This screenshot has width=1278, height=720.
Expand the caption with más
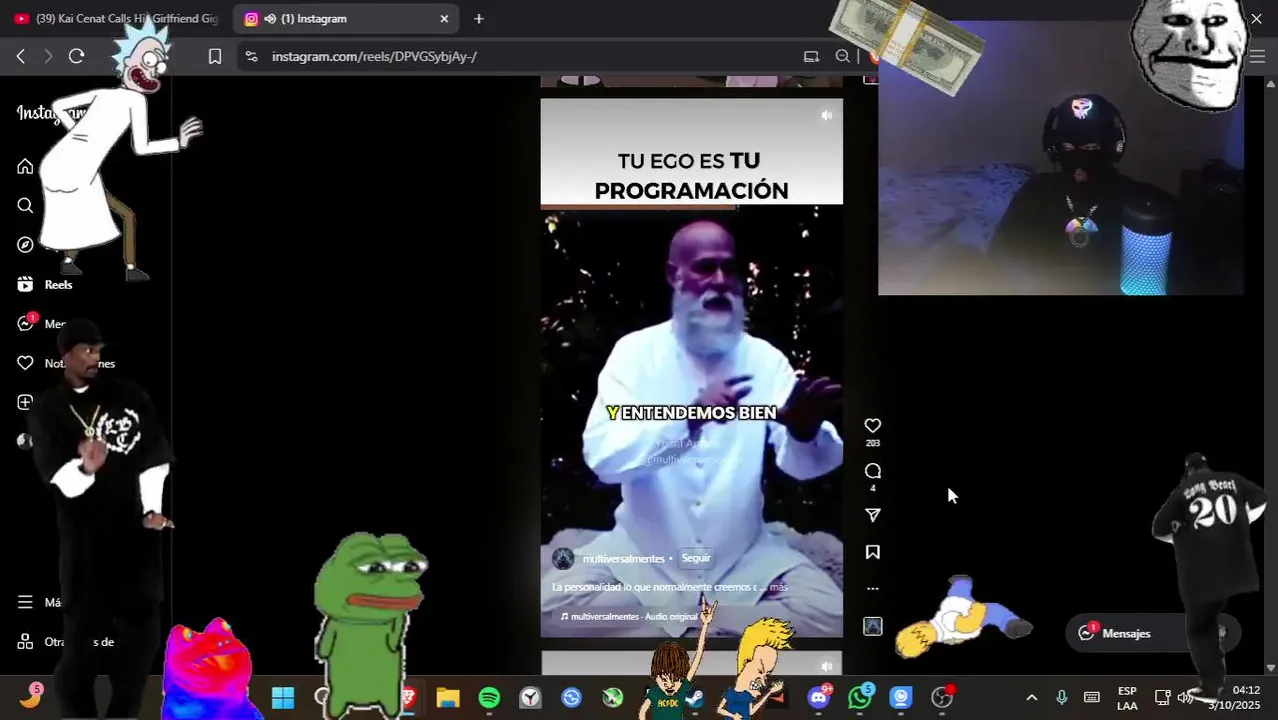point(778,587)
